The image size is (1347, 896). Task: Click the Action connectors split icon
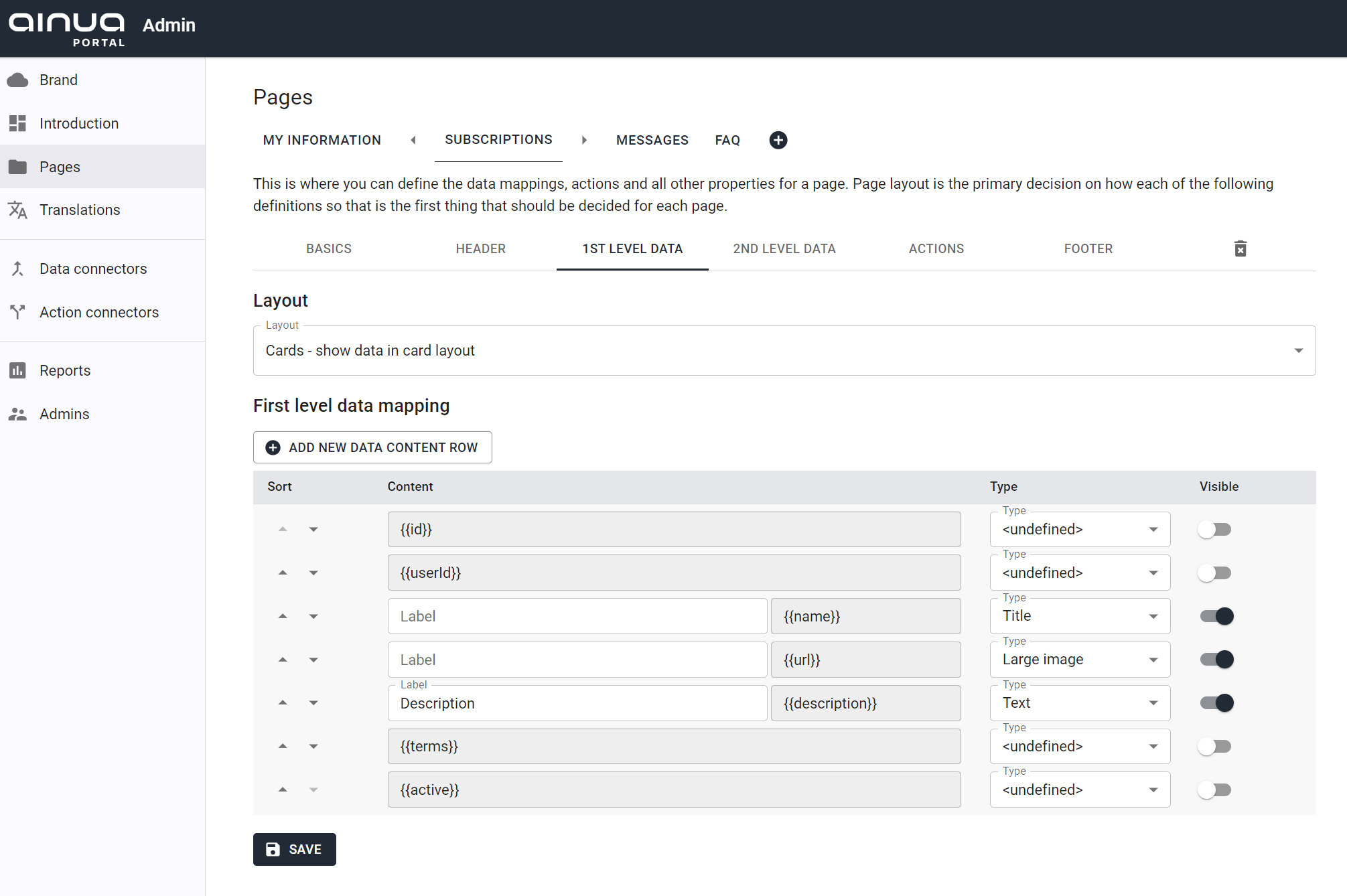pos(17,312)
